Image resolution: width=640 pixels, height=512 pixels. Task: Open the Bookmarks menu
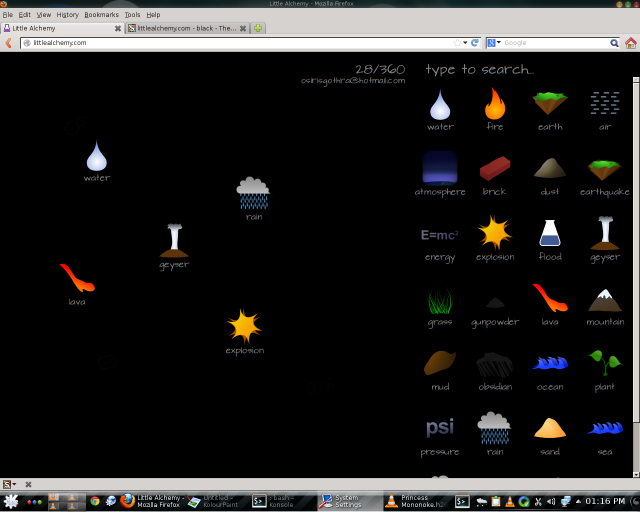tap(101, 15)
